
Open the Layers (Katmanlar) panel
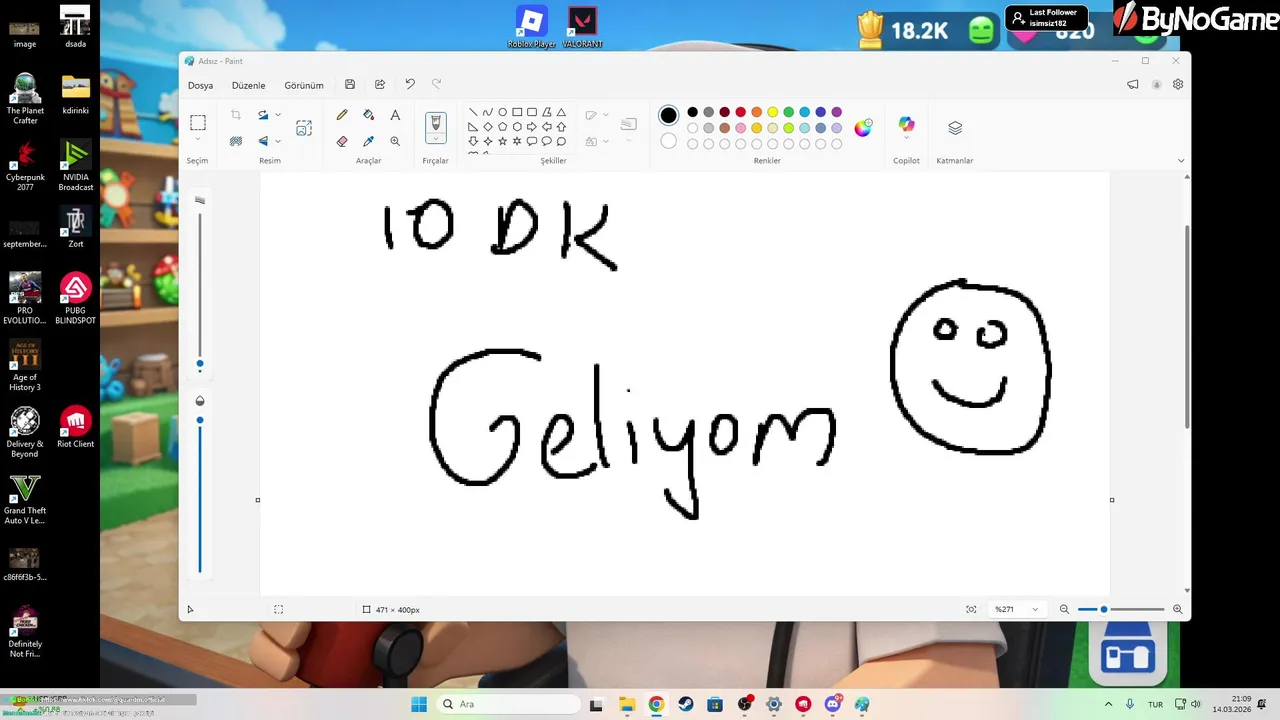coord(955,128)
